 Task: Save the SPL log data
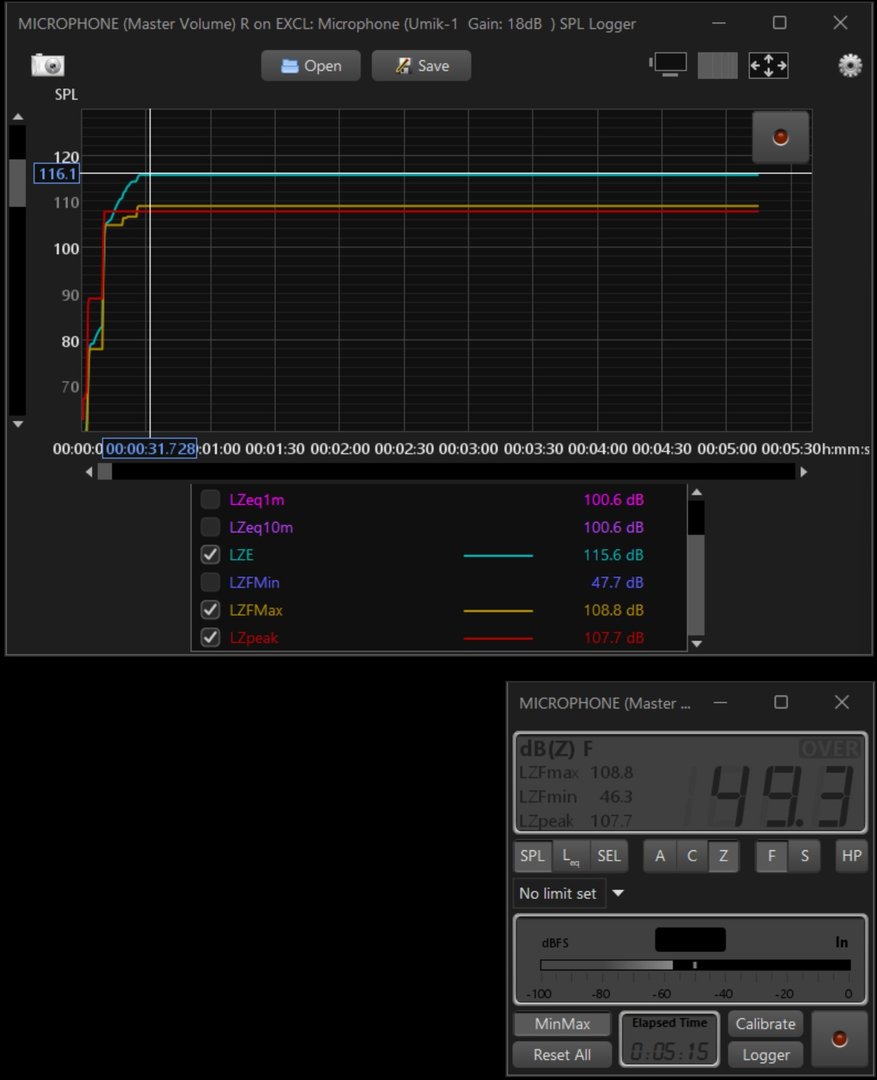pyautogui.click(x=422, y=65)
